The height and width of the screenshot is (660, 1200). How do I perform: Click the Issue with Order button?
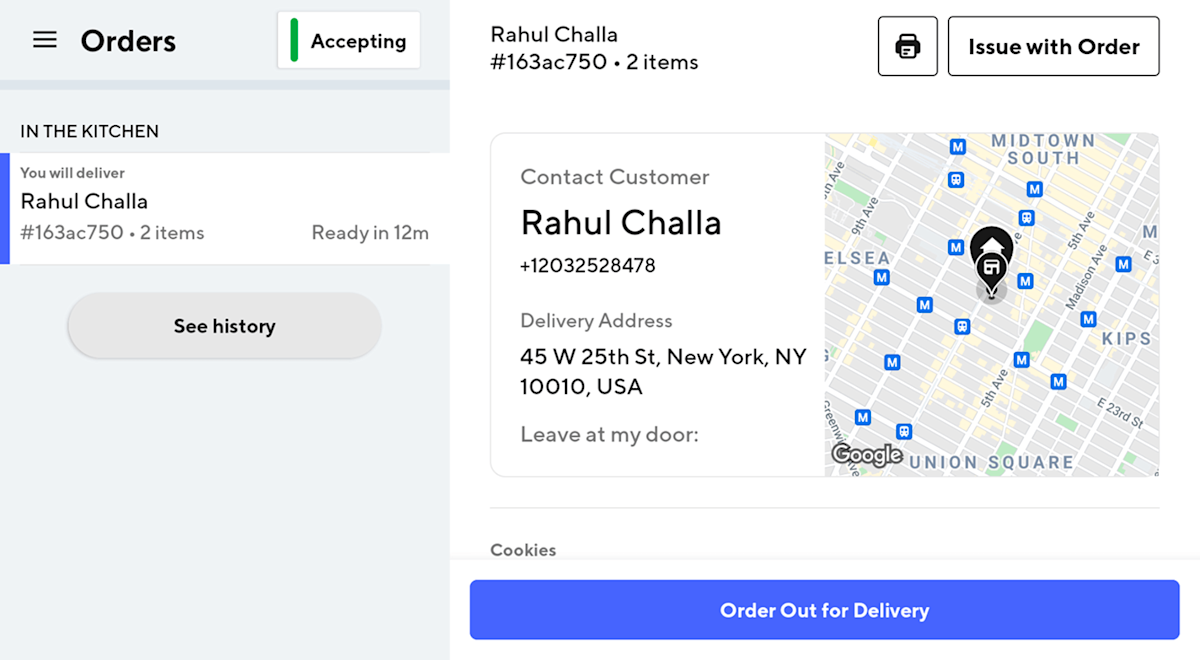coord(1053,45)
